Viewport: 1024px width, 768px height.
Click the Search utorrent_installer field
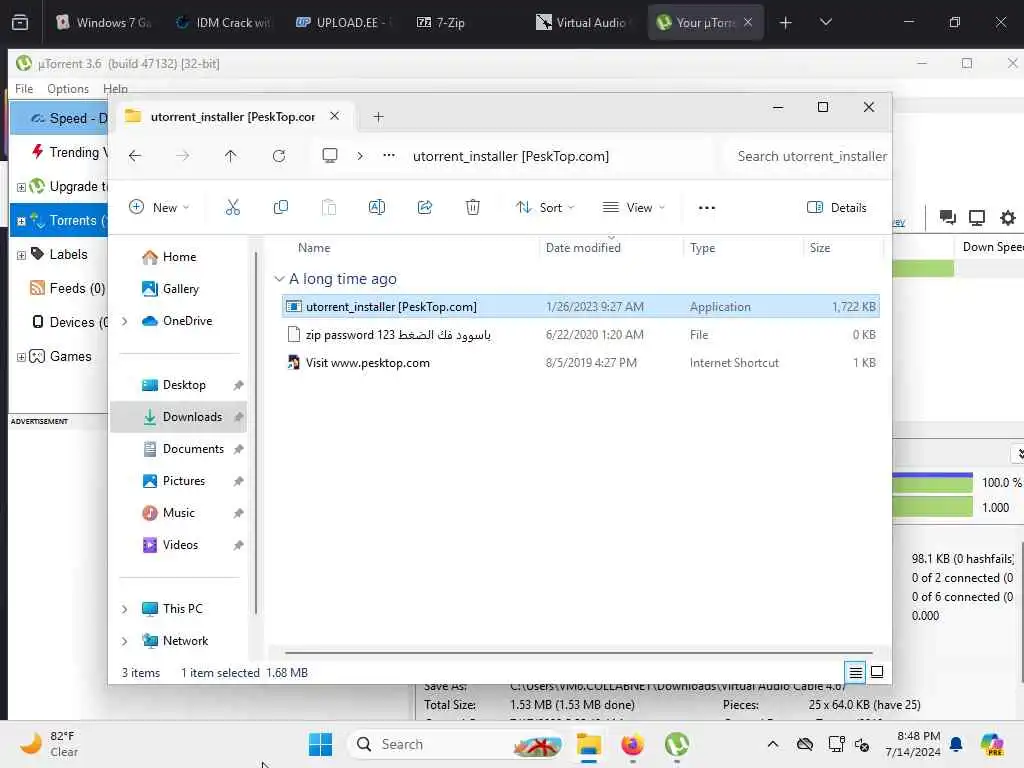click(x=812, y=156)
